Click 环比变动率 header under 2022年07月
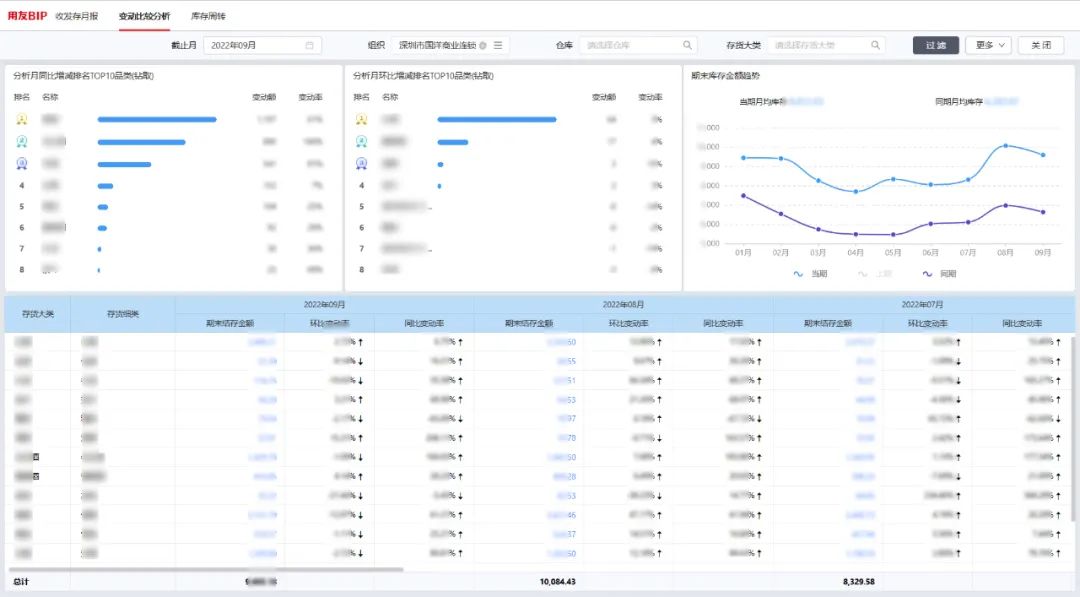 (928, 324)
